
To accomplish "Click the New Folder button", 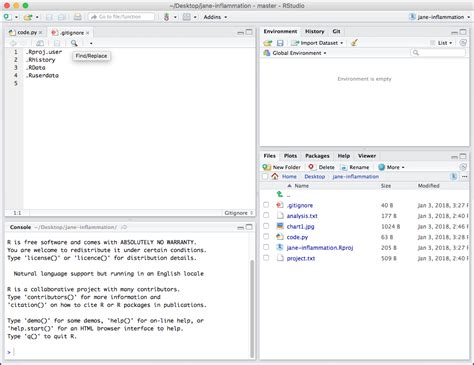I will 281,167.
